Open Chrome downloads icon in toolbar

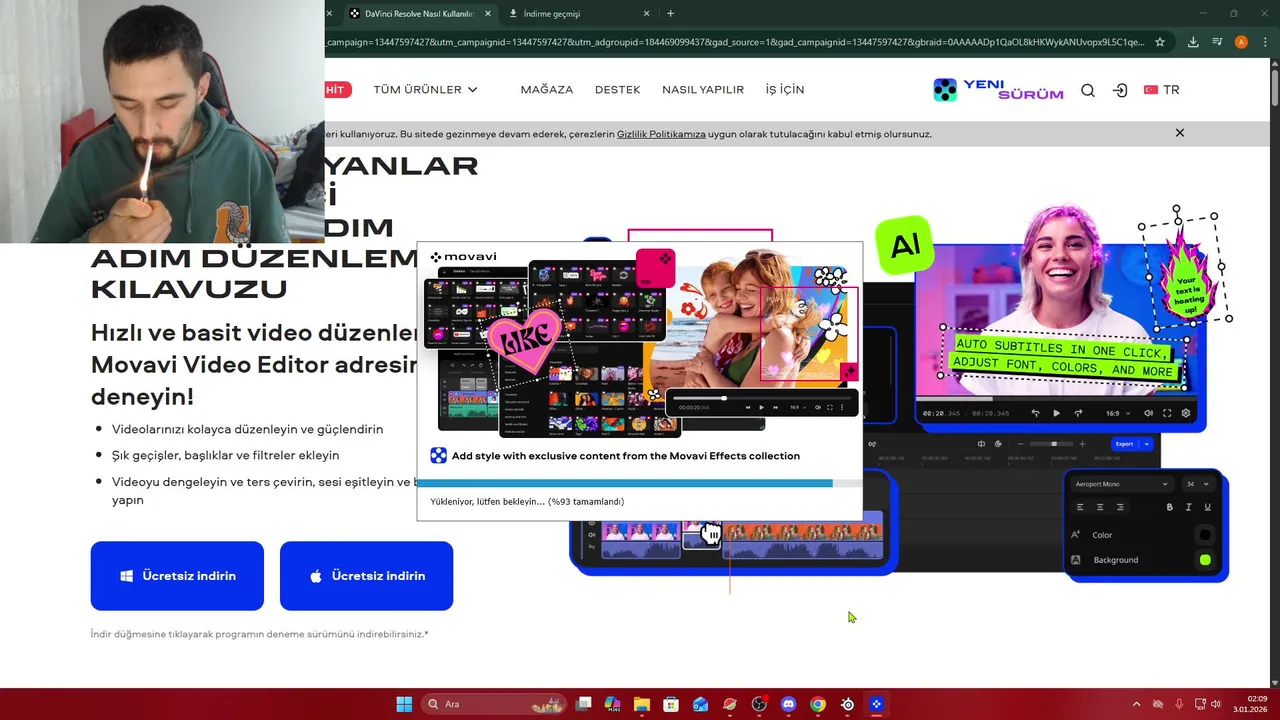point(1193,42)
